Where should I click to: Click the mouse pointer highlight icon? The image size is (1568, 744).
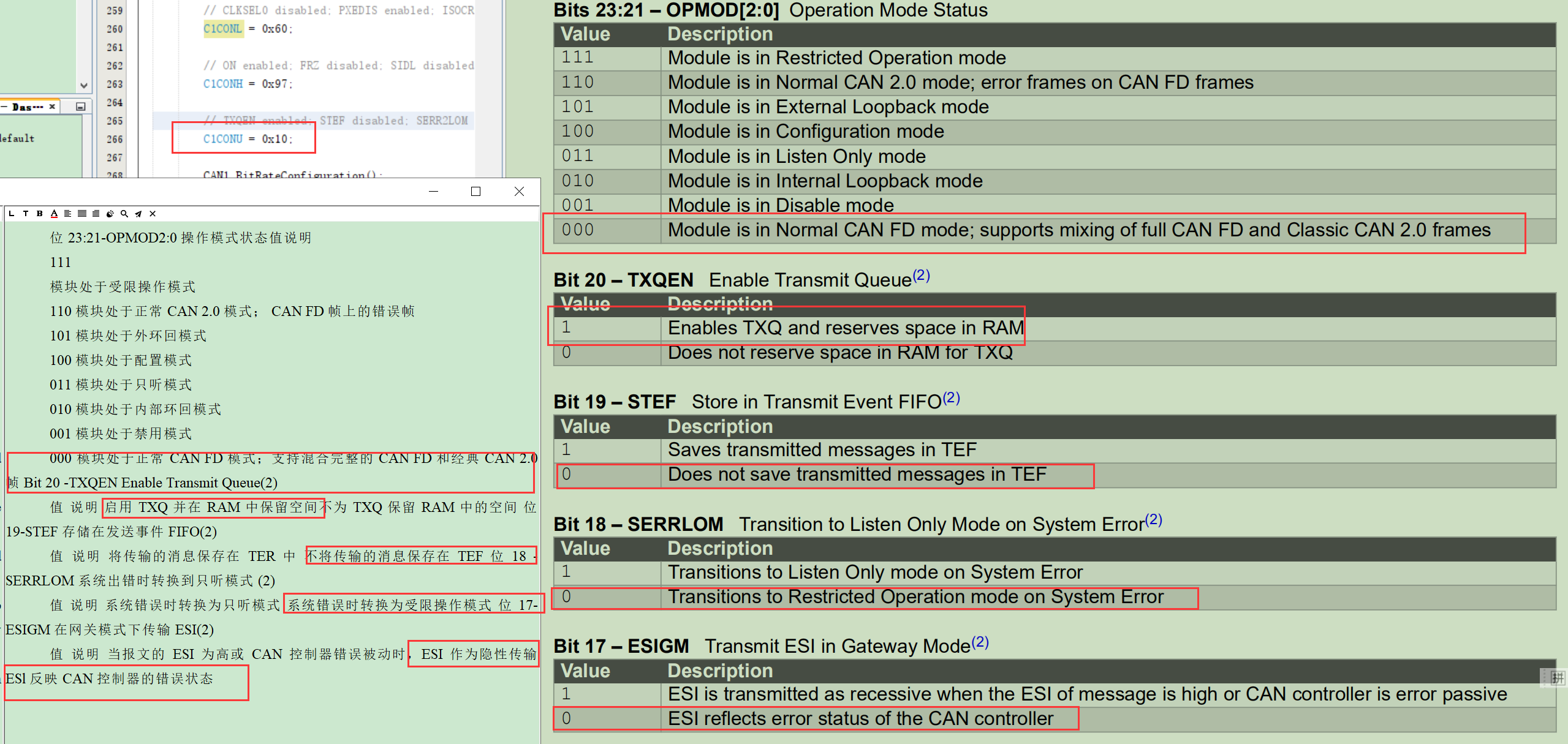(110, 214)
